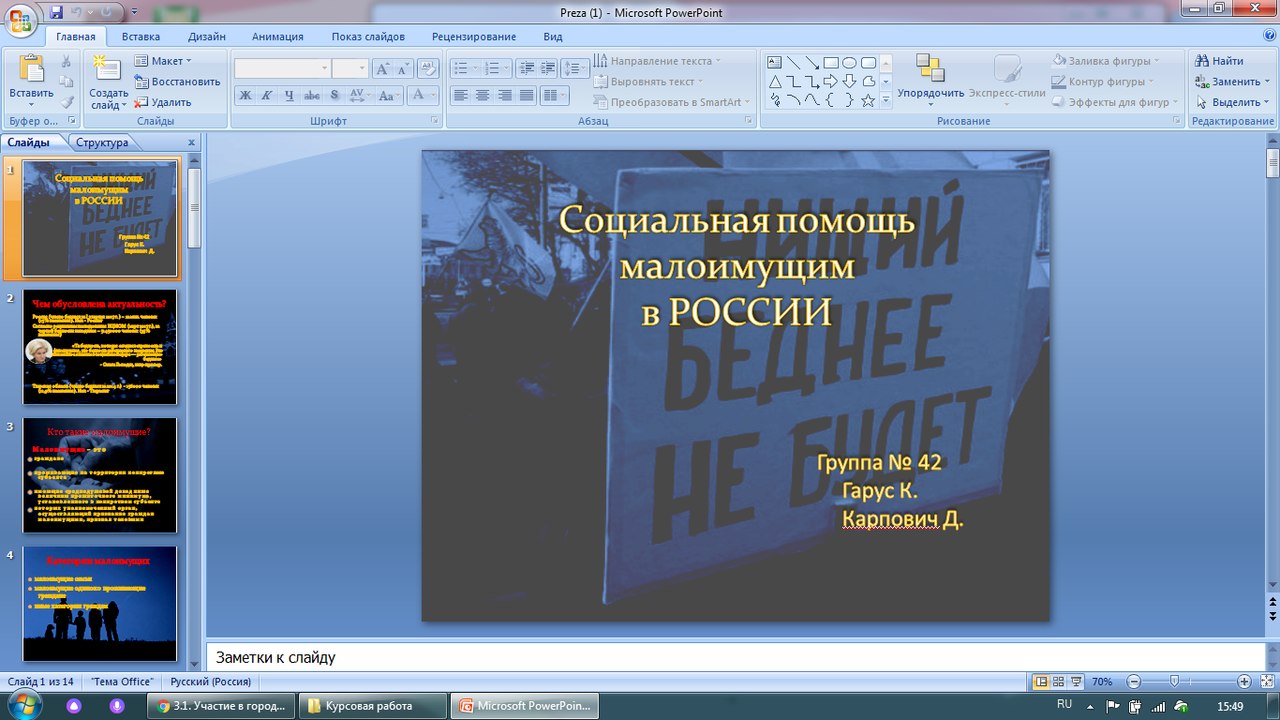
Task: Click the Create slide (Создать слайд) icon
Action: coord(108,70)
